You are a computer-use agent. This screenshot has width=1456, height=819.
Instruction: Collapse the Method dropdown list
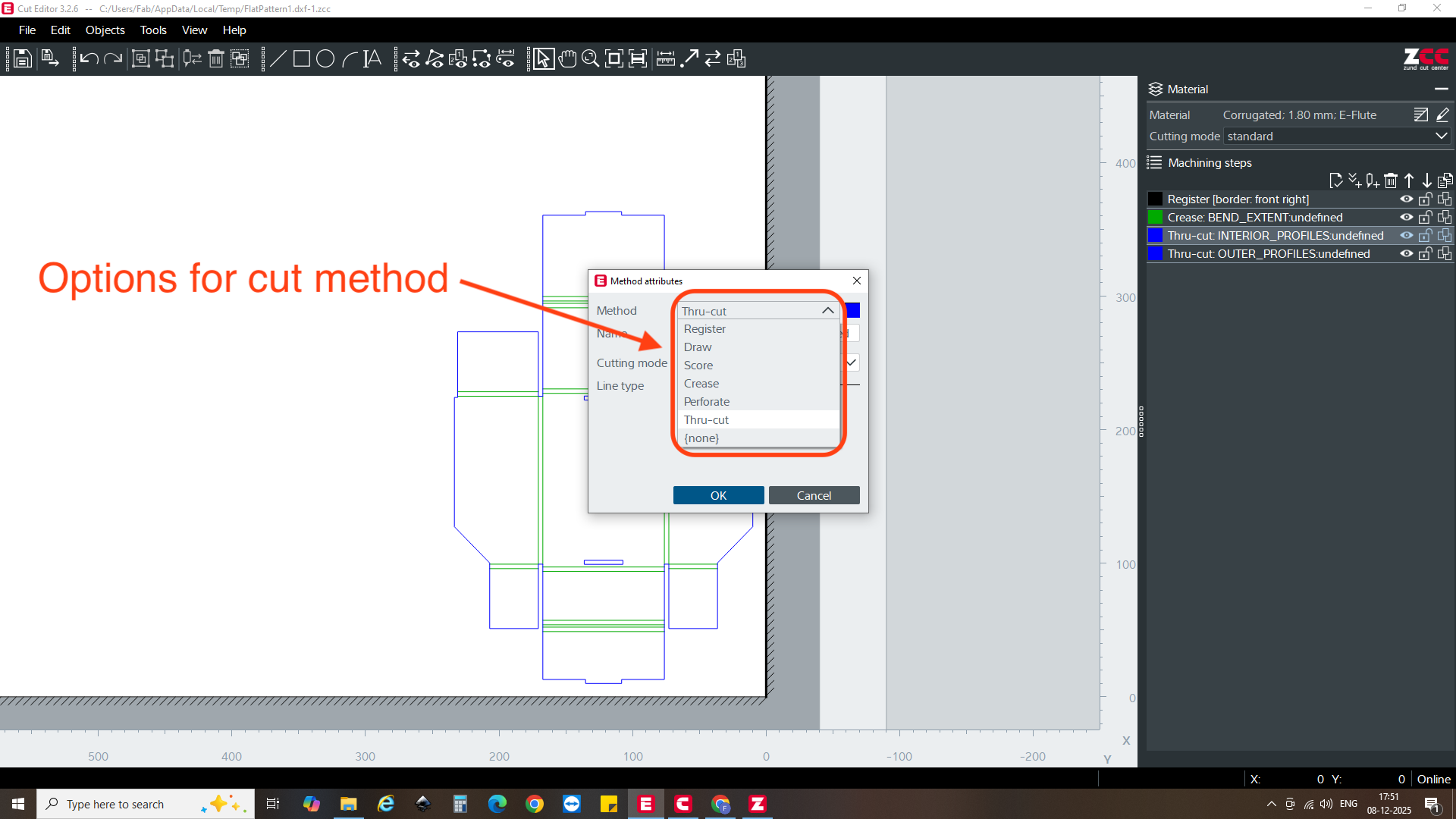[827, 311]
